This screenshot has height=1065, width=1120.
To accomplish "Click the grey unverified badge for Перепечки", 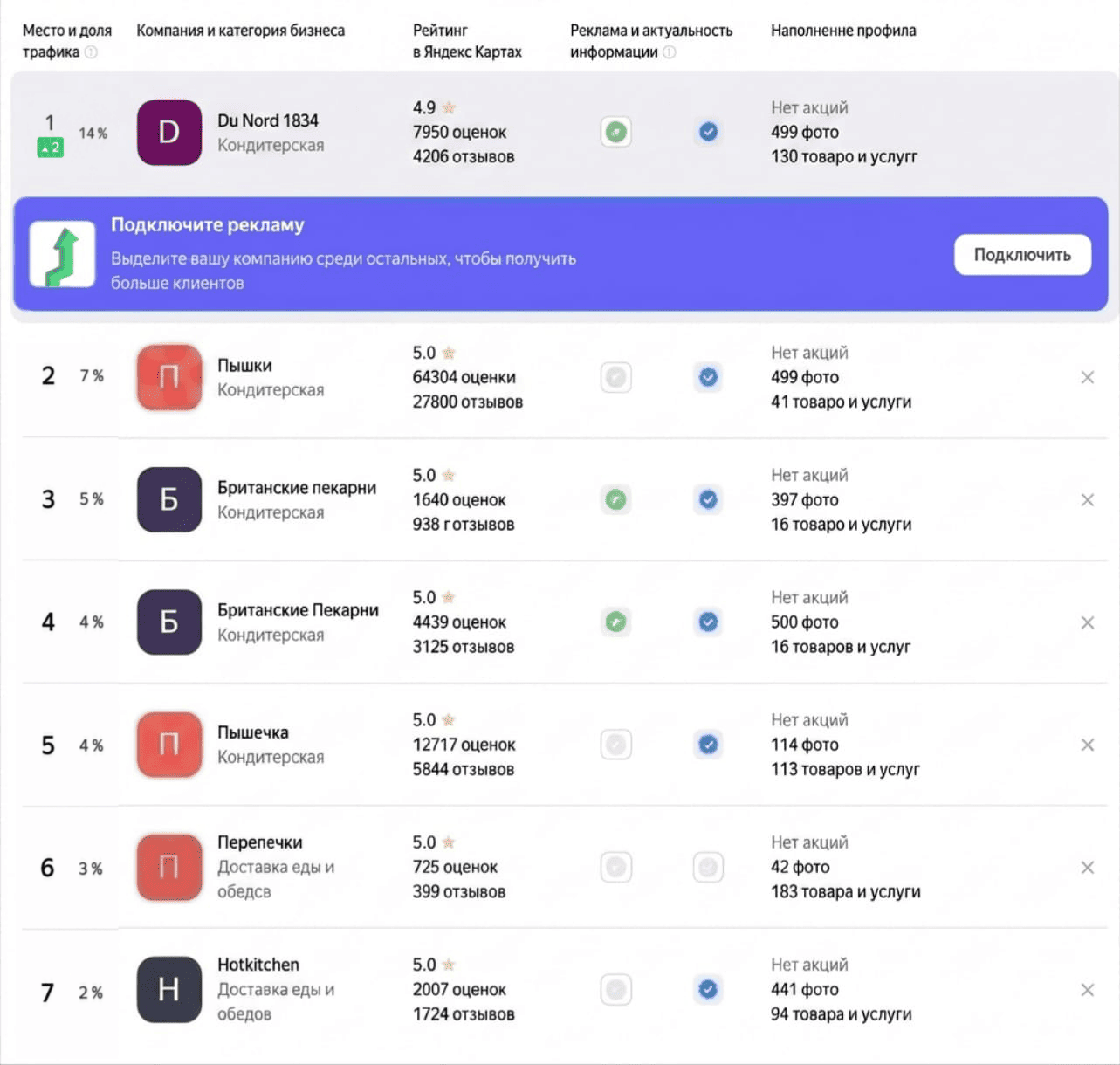I will (x=708, y=867).
